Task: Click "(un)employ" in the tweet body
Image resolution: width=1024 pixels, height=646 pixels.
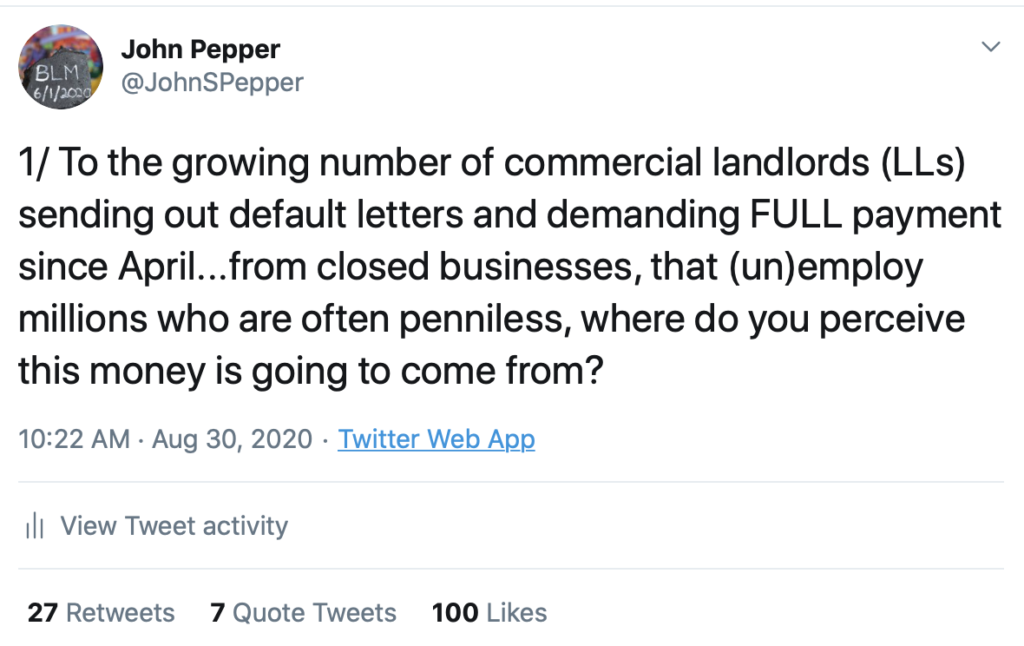Action: click(x=825, y=268)
